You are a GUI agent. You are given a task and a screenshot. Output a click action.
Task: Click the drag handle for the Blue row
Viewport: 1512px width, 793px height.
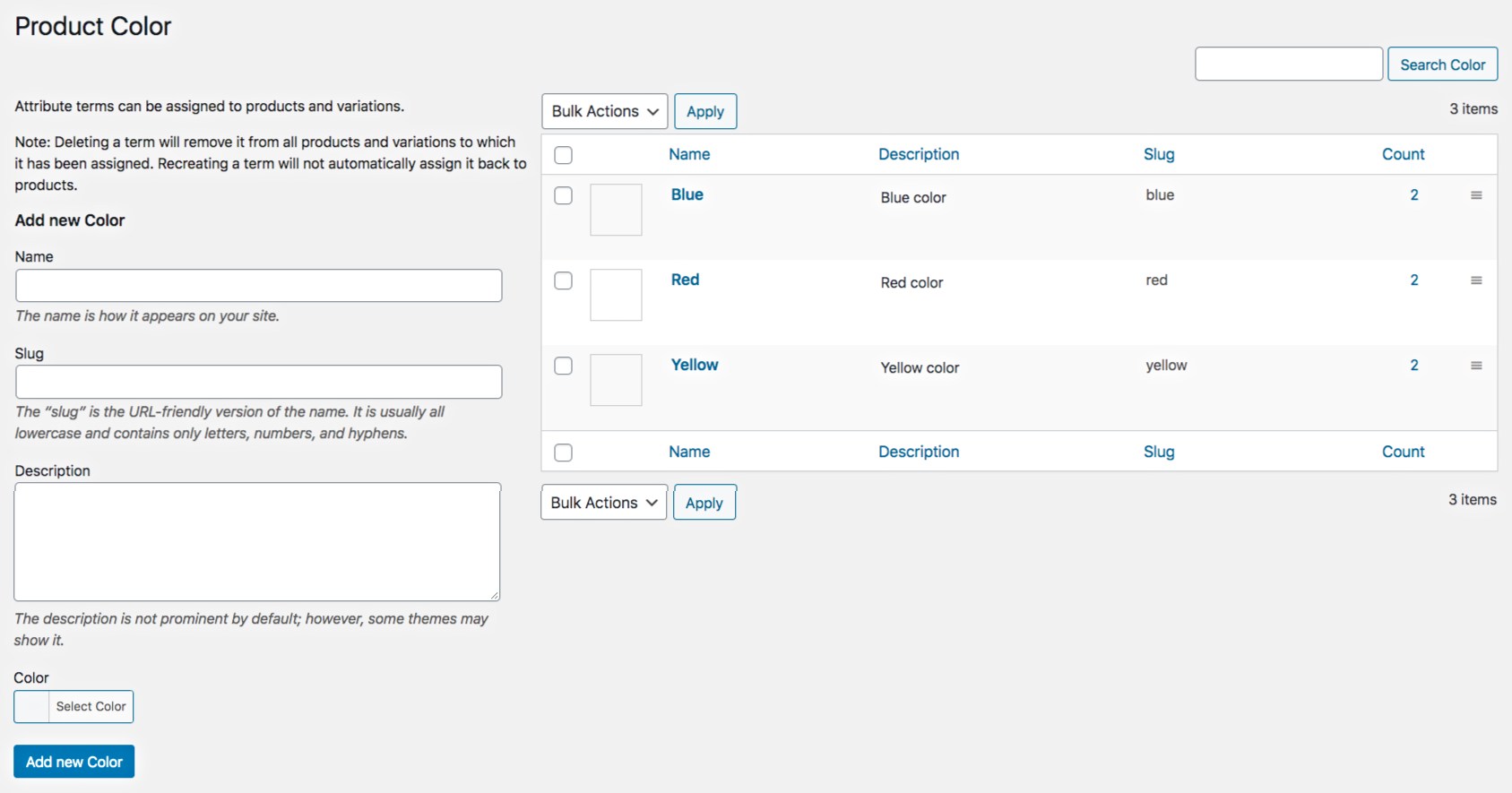point(1476,195)
